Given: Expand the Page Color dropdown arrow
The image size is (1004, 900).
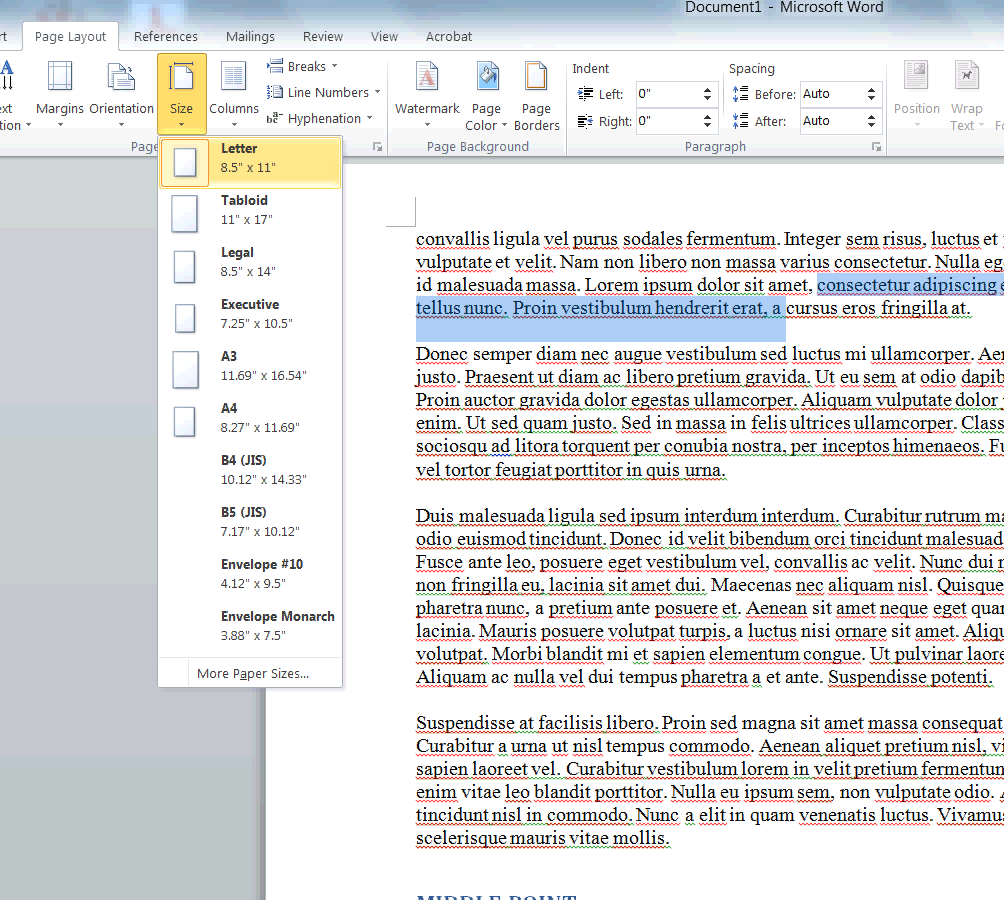Looking at the screenshot, I should coord(504,125).
